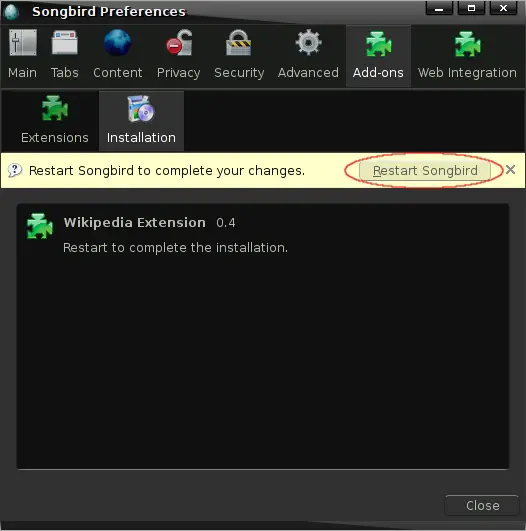The width and height of the screenshot is (526, 531).
Task: Open Content settings globe icon
Action: [x=117, y=43]
